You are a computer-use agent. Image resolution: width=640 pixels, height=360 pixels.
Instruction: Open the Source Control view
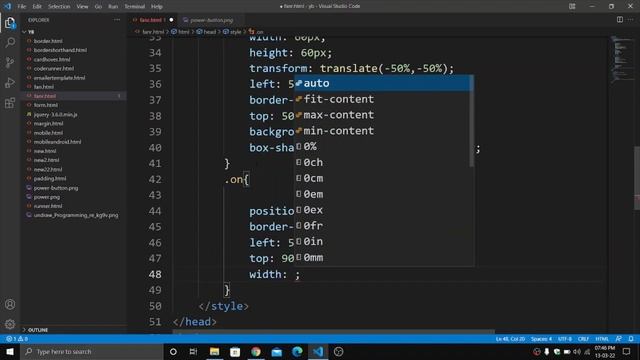pyautogui.click(x=10, y=62)
